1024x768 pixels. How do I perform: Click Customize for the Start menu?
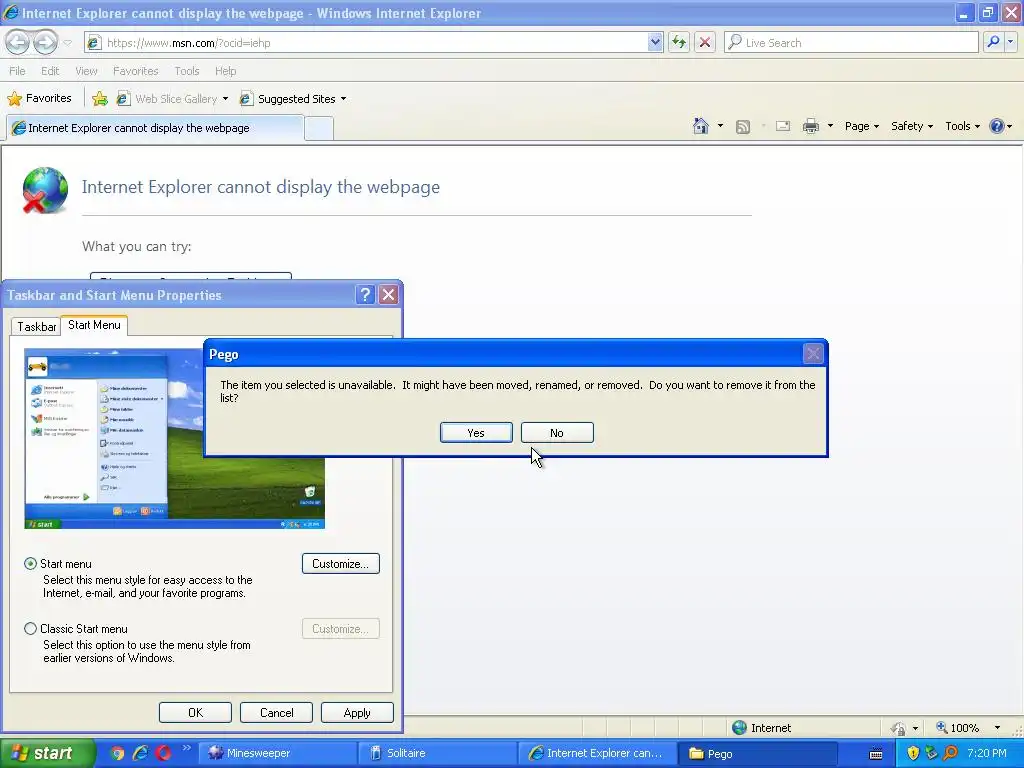[x=340, y=564]
